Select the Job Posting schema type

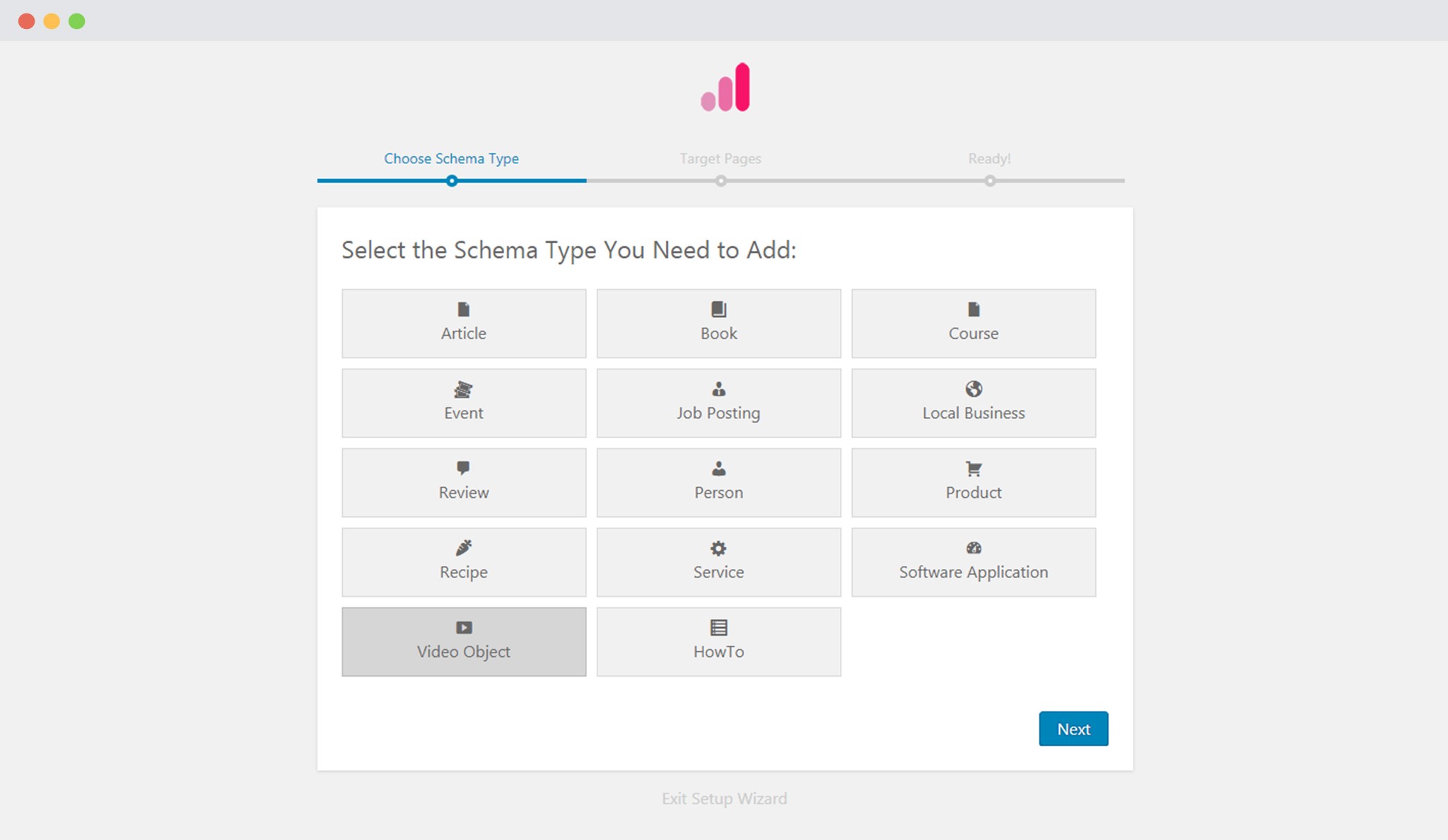pyautogui.click(x=718, y=403)
